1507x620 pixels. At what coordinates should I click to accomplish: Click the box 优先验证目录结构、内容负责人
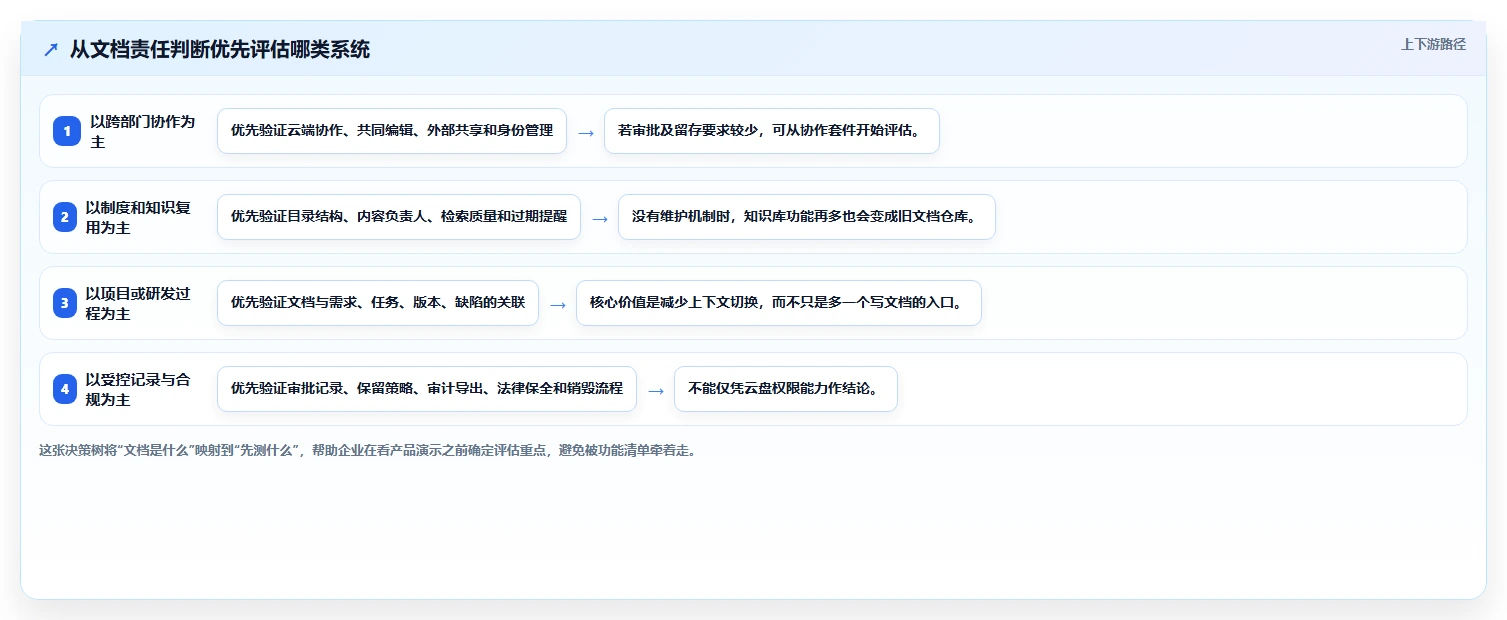399,217
